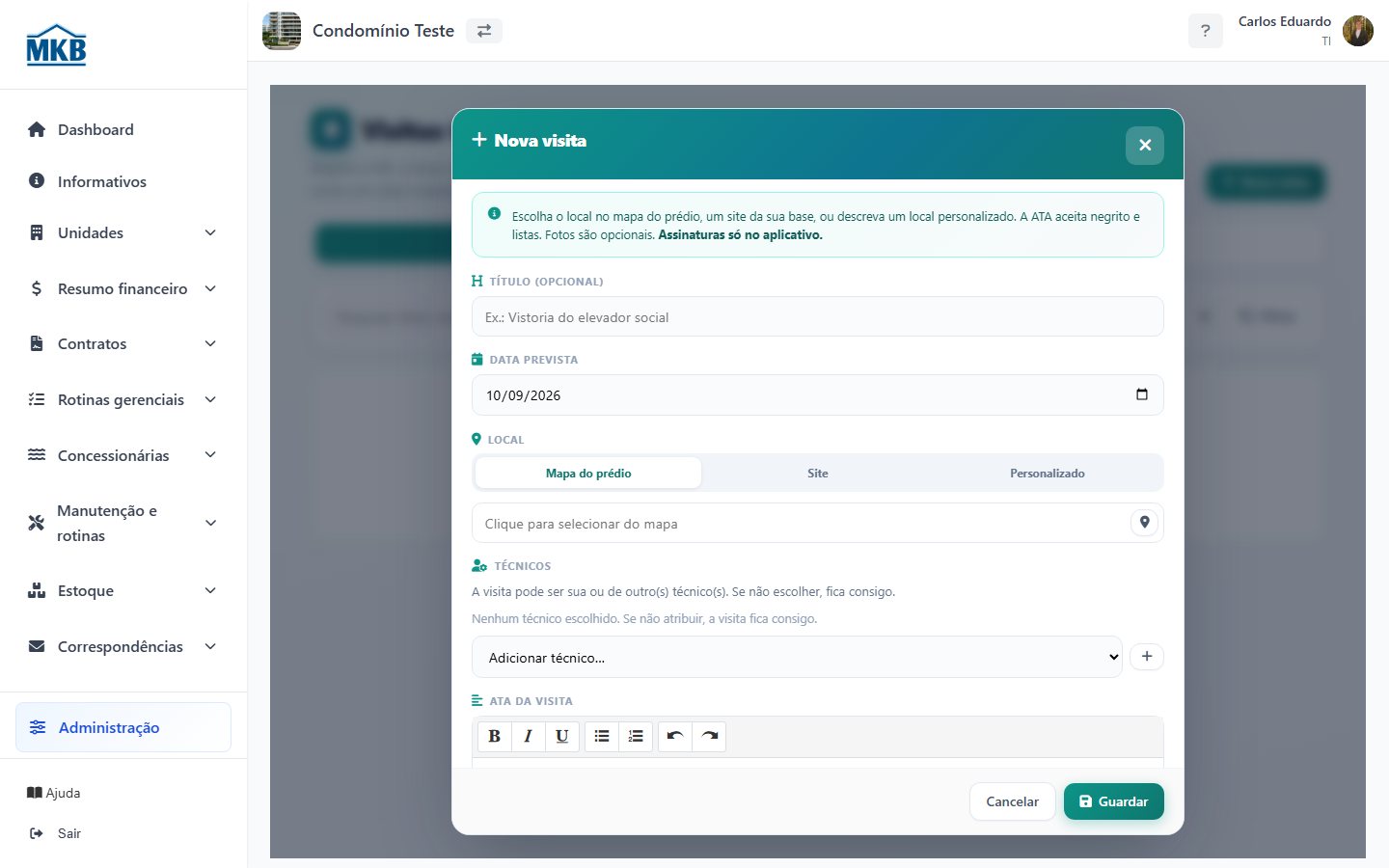
Task: Click the Cancelar button
Action: tap(1012, 801)
